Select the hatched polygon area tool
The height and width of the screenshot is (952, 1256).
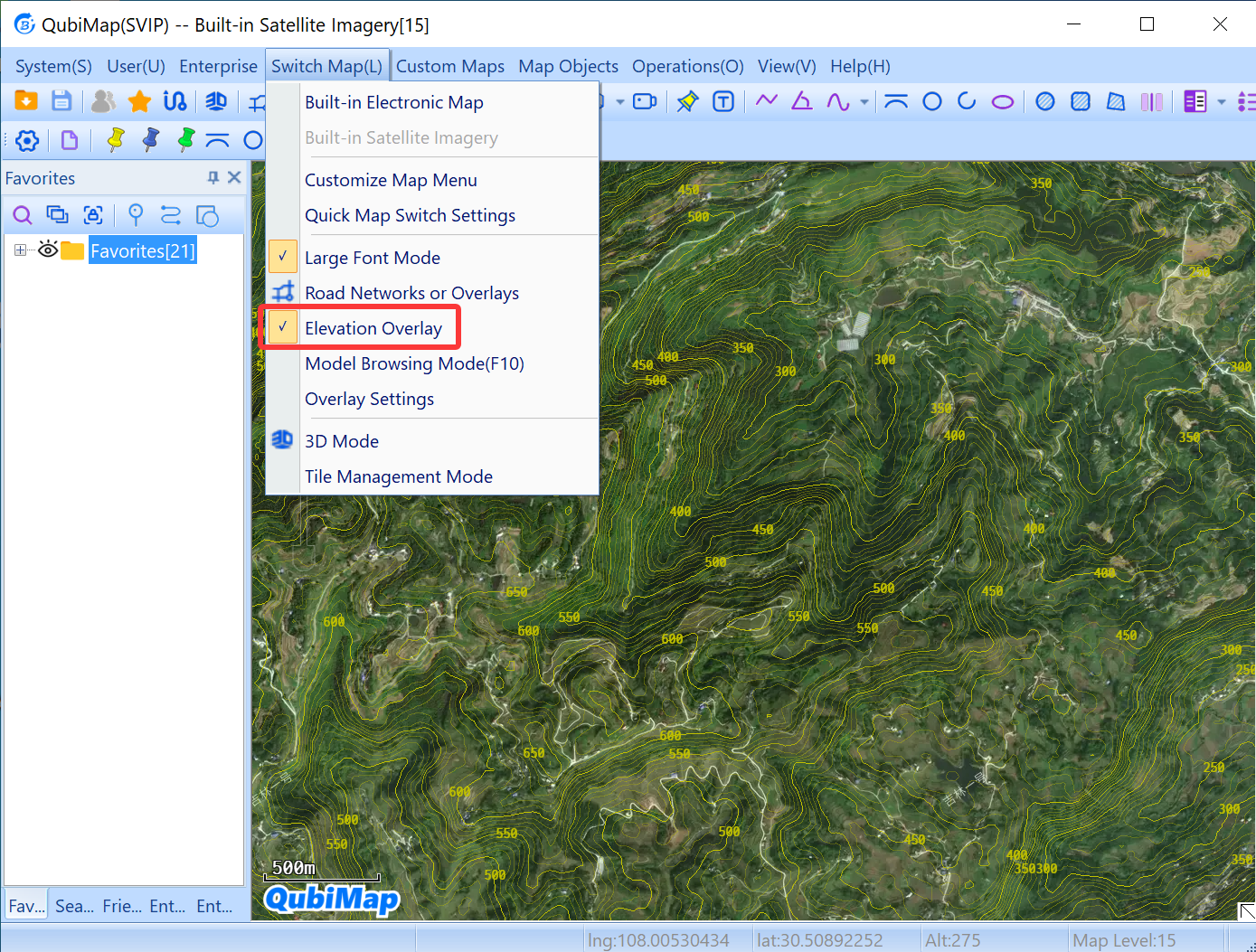coord(1116,101)
